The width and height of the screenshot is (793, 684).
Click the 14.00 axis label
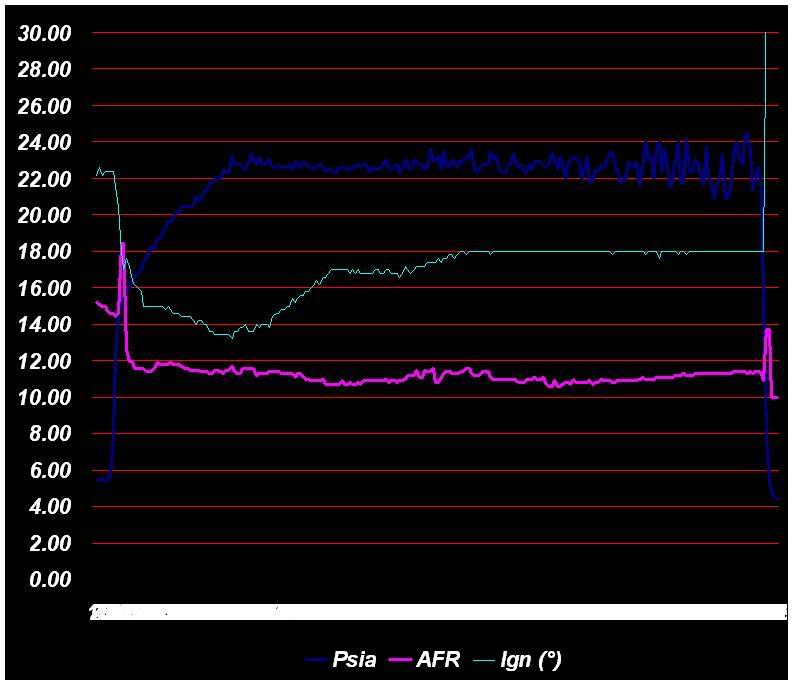tap(45, 325)
